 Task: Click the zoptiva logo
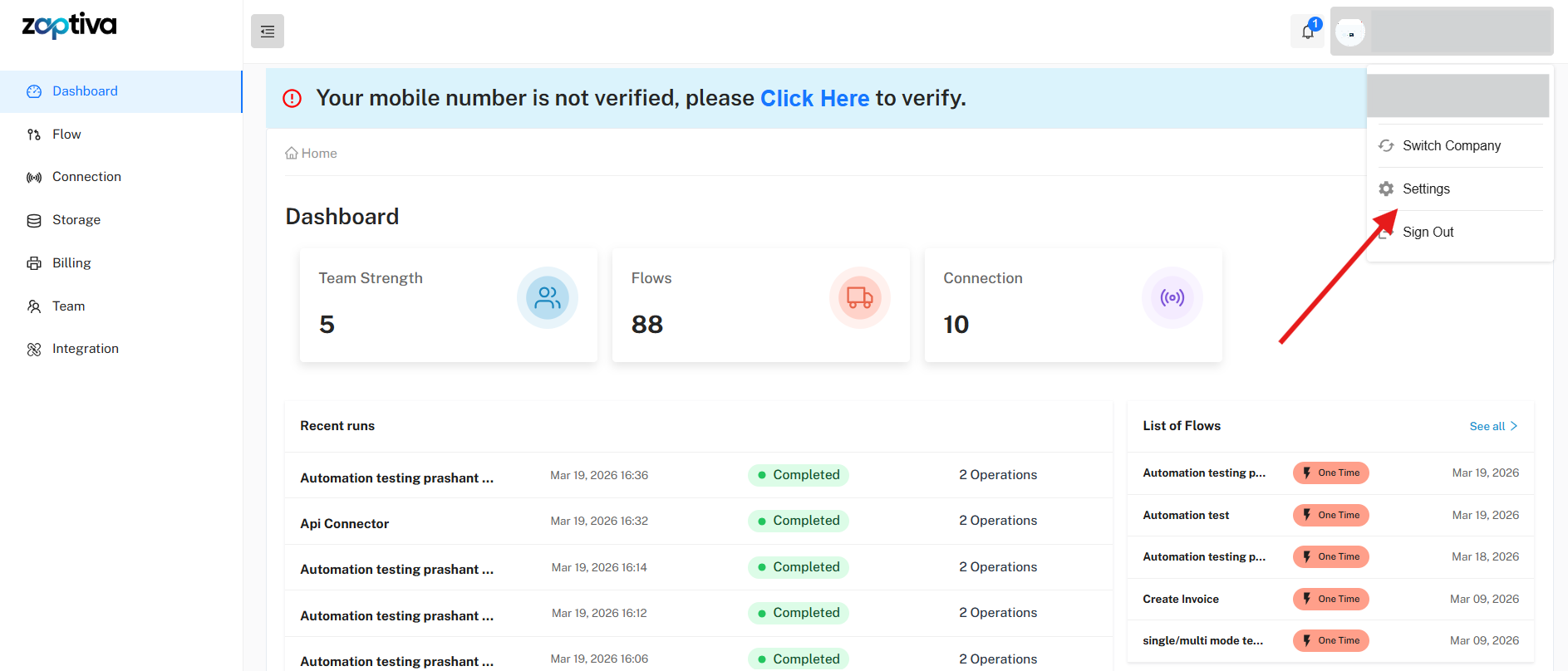pyautogui.click(x=69, y=26)
